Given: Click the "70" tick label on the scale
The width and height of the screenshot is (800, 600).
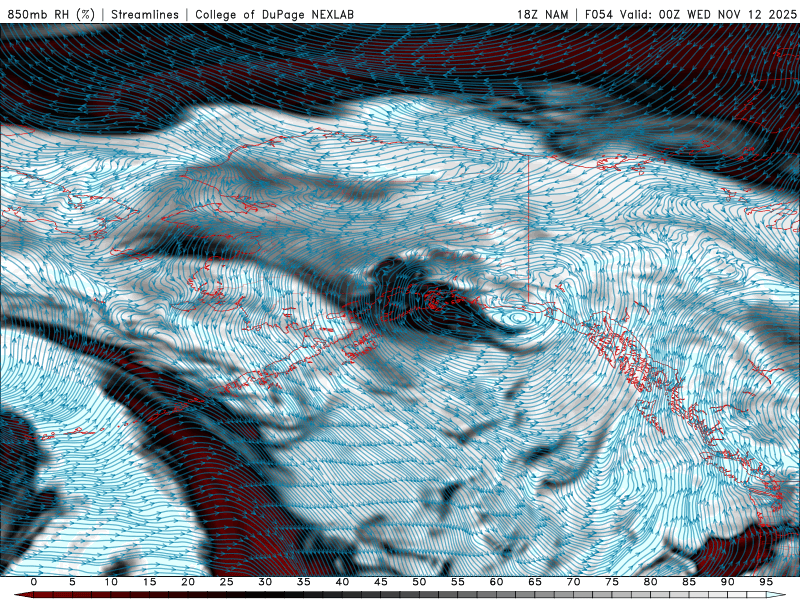Looking at the screenshot, I should coord(573,582).
